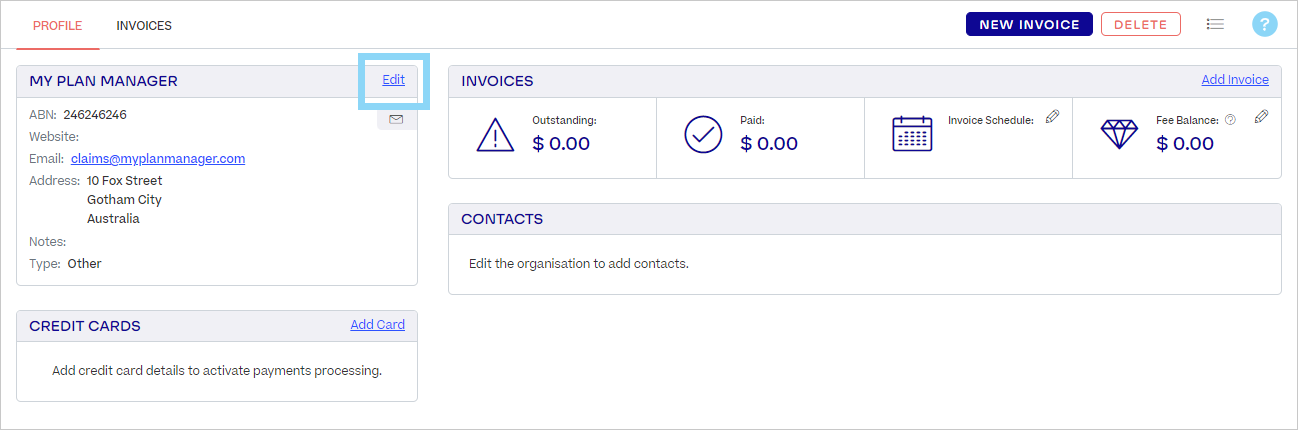Click the CREDIT CARDS panel heading

(85, 326)
